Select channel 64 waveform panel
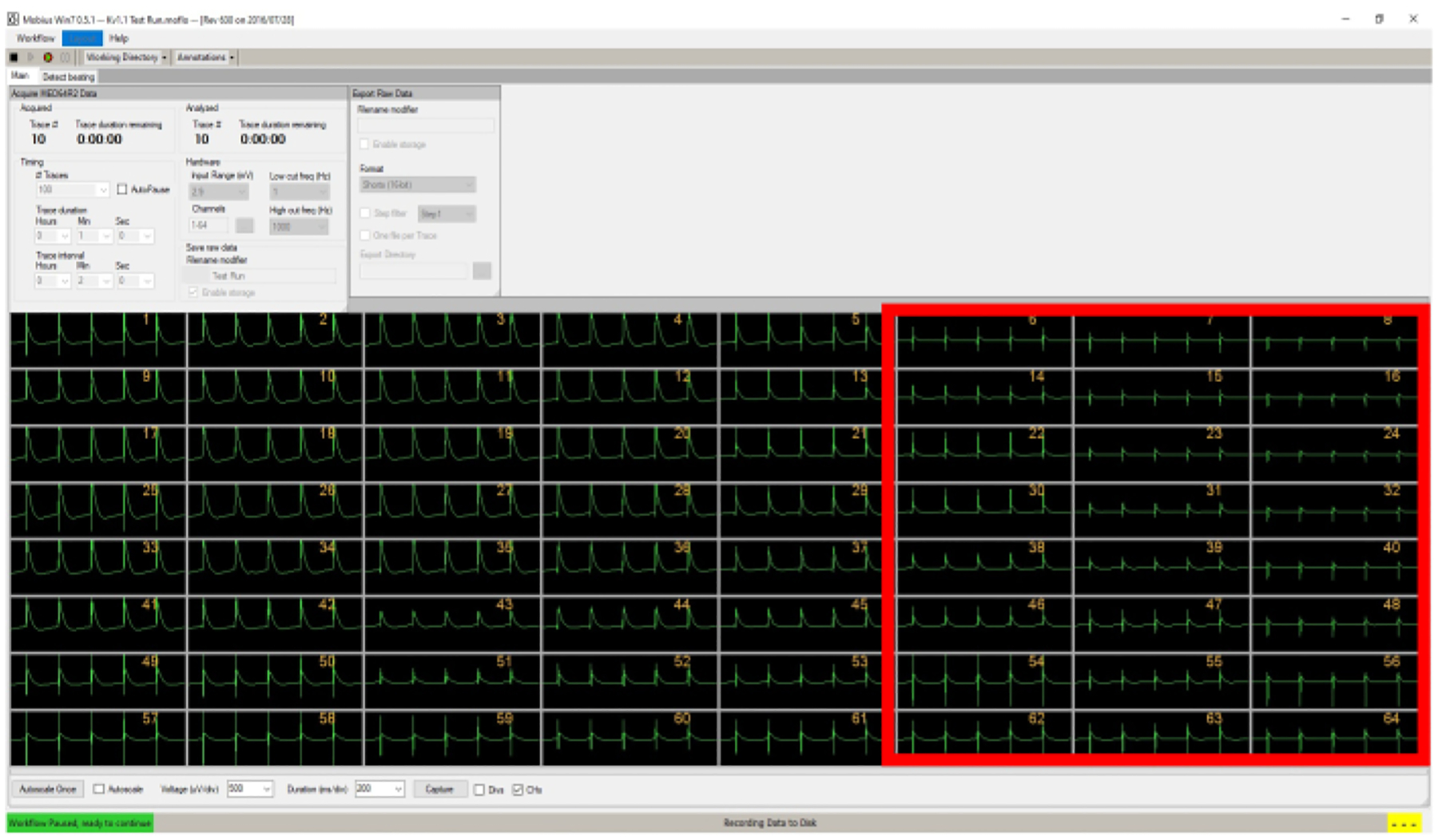1438x840 pixels. coord(1334,733)
